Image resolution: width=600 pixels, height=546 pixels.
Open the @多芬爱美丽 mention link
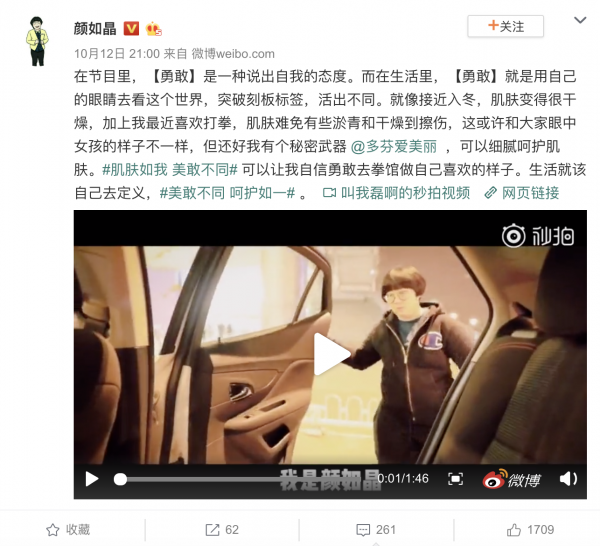click(x=394, y=146)
